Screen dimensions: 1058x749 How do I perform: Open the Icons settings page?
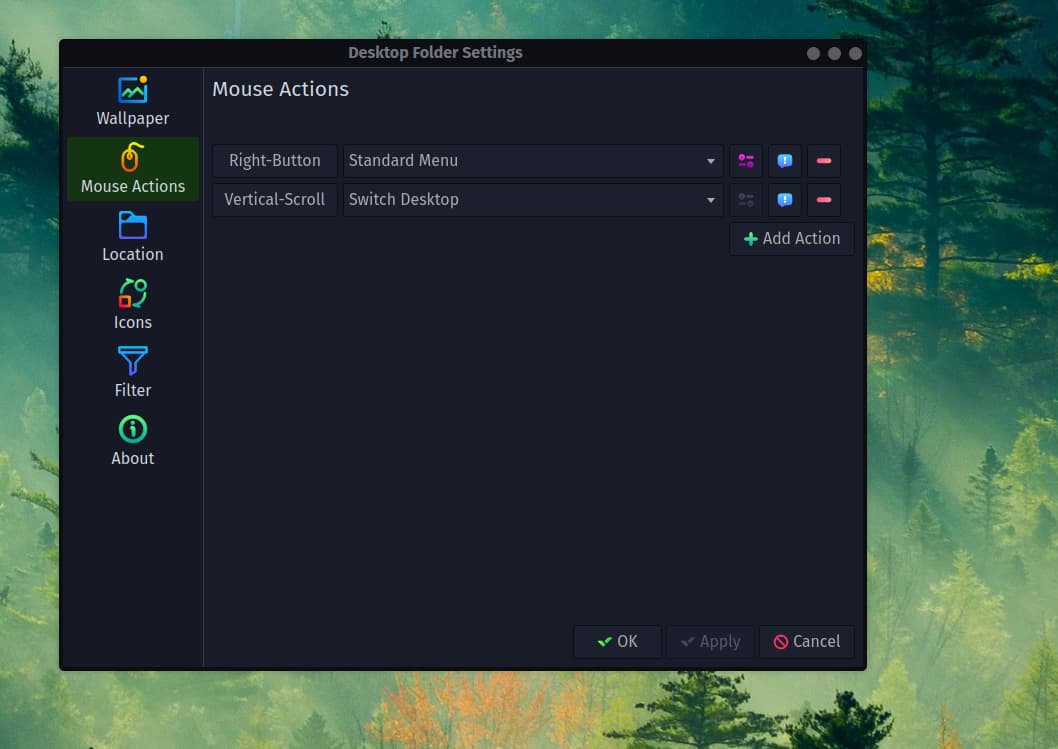point(133,305)
